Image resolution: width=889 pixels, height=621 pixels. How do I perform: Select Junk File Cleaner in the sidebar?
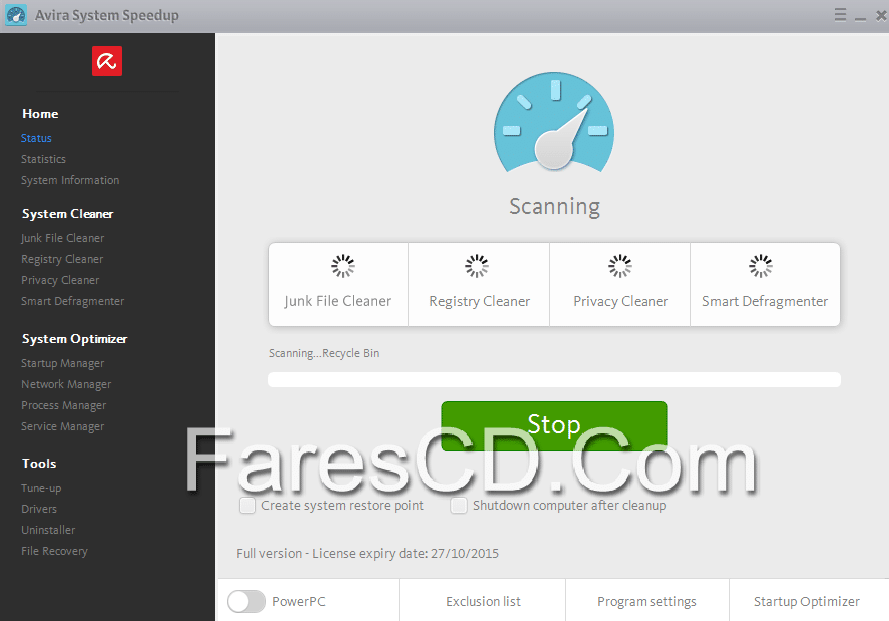tap(62, 238)
